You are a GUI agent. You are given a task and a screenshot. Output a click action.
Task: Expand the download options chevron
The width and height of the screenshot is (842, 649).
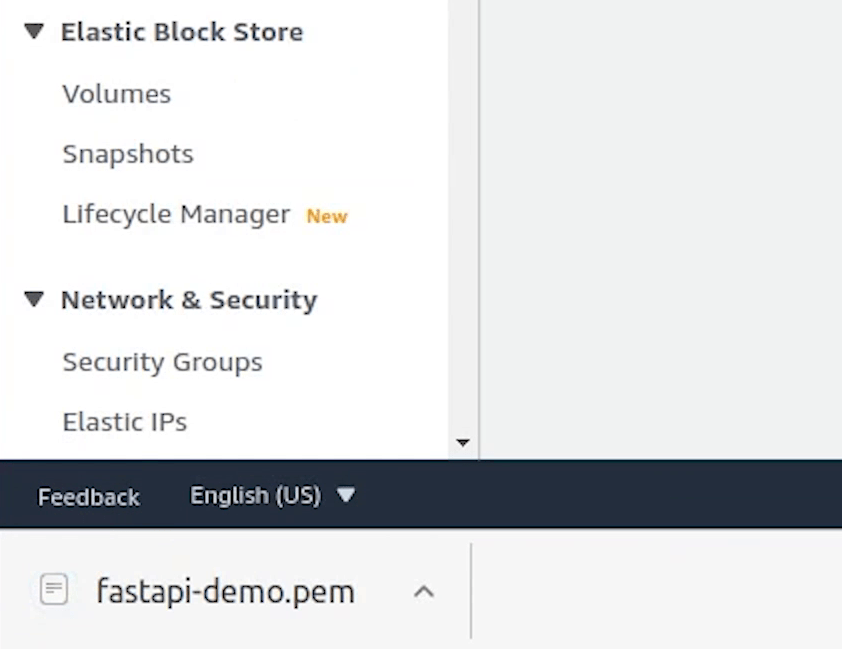point(424,591)
